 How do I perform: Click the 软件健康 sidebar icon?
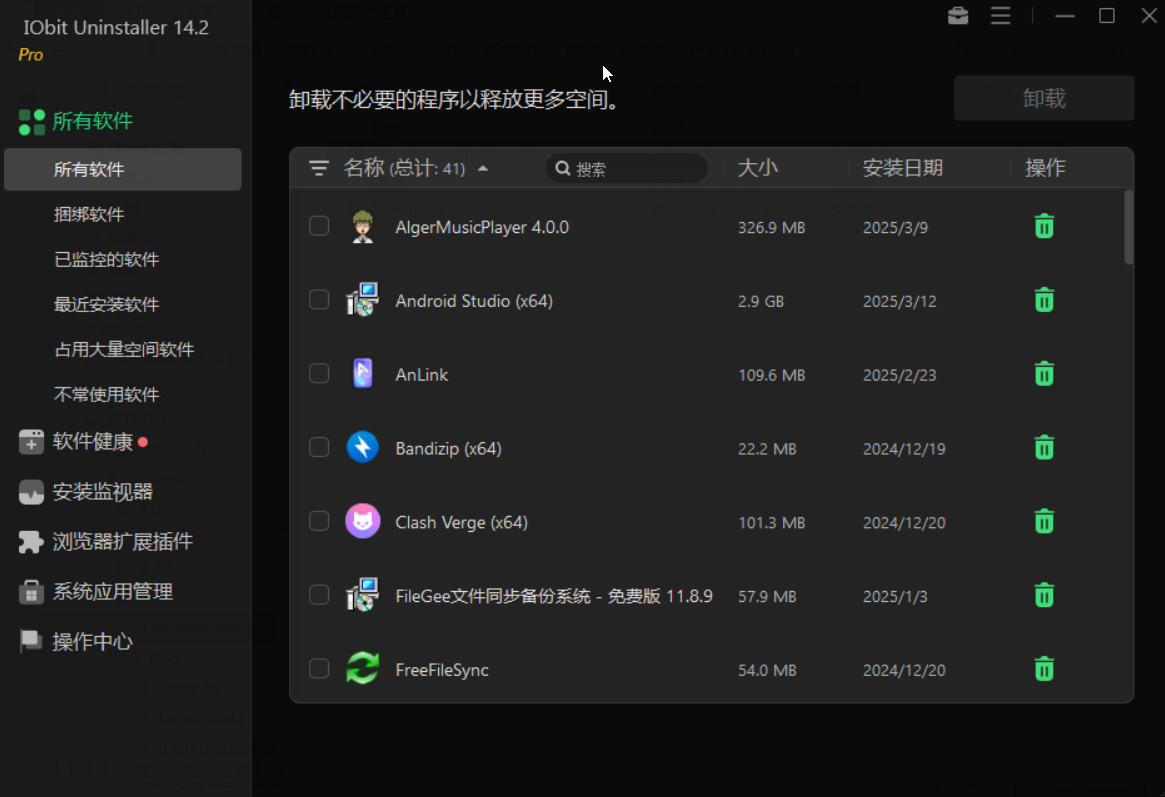coord(31,442)
